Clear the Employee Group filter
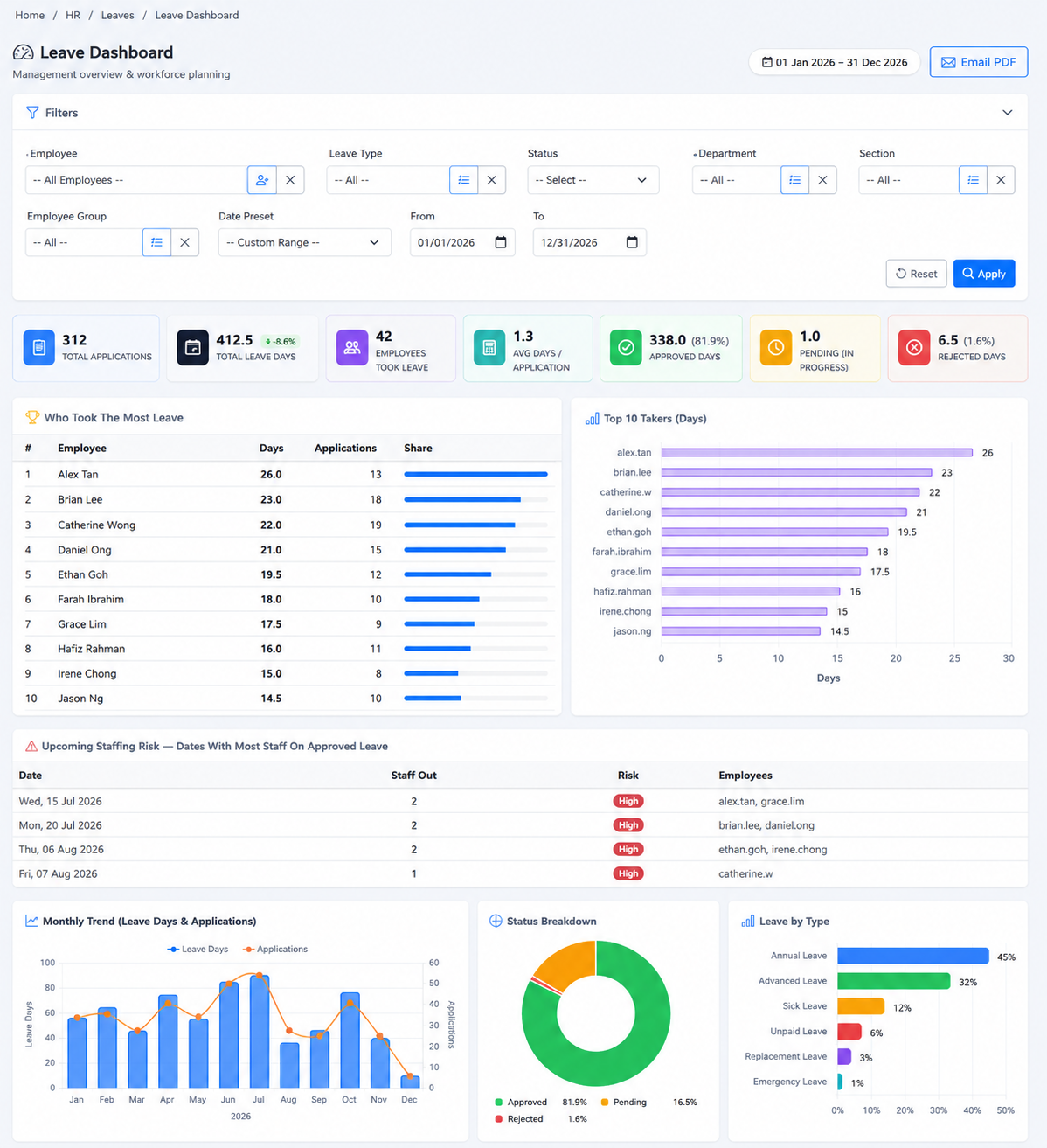 (x=184, y=242)
